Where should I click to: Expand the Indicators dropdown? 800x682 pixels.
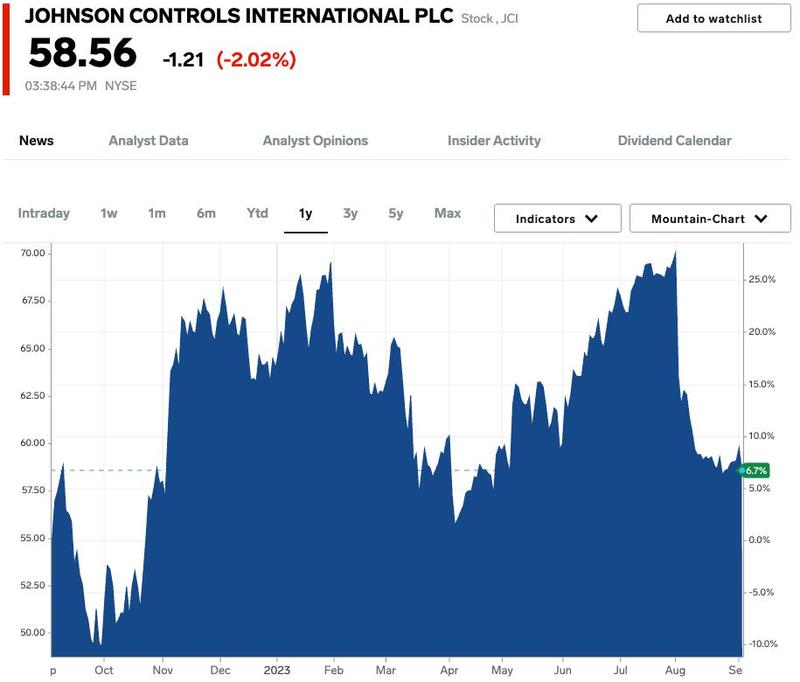[x=557, y=218]
